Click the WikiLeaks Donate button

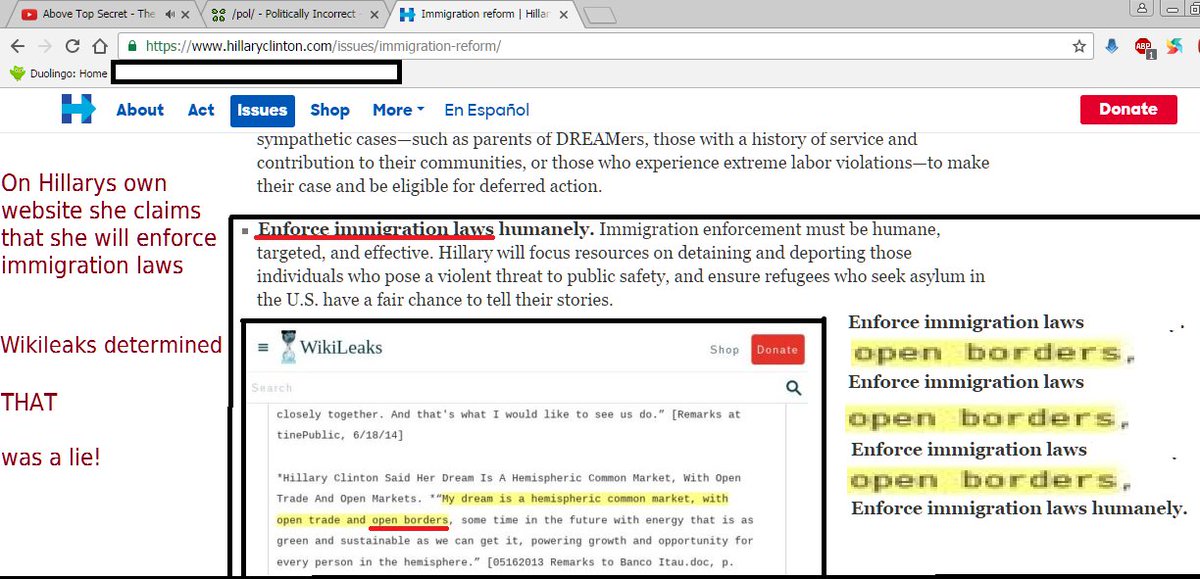pos(777,349)
